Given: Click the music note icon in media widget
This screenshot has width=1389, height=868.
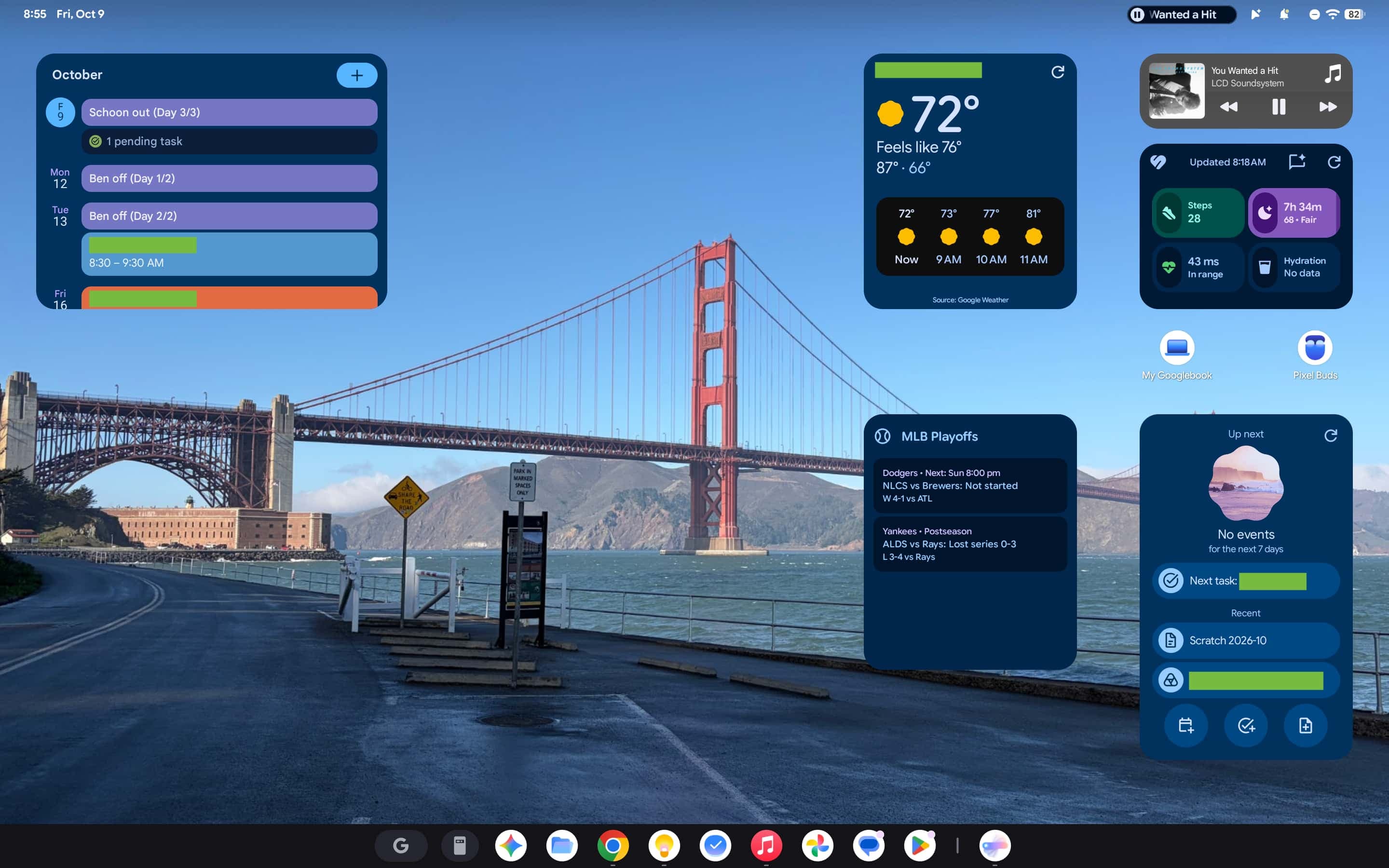Looking at the screenshot, I should [1333, 73].
